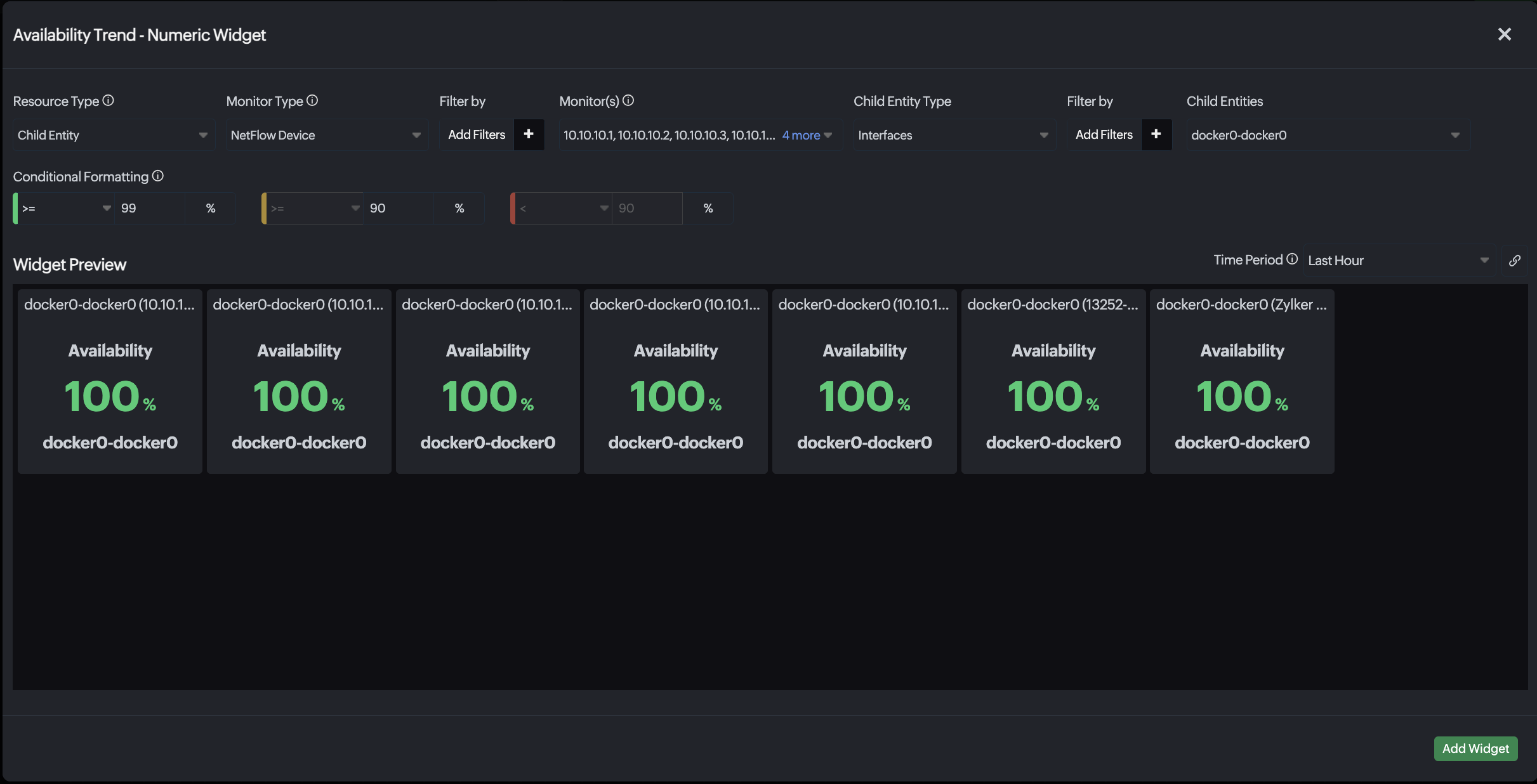This screenshot has width=1537, height=784.
Task: Expand the Interfaces child entity type dropdown
Action: point(954,135)
